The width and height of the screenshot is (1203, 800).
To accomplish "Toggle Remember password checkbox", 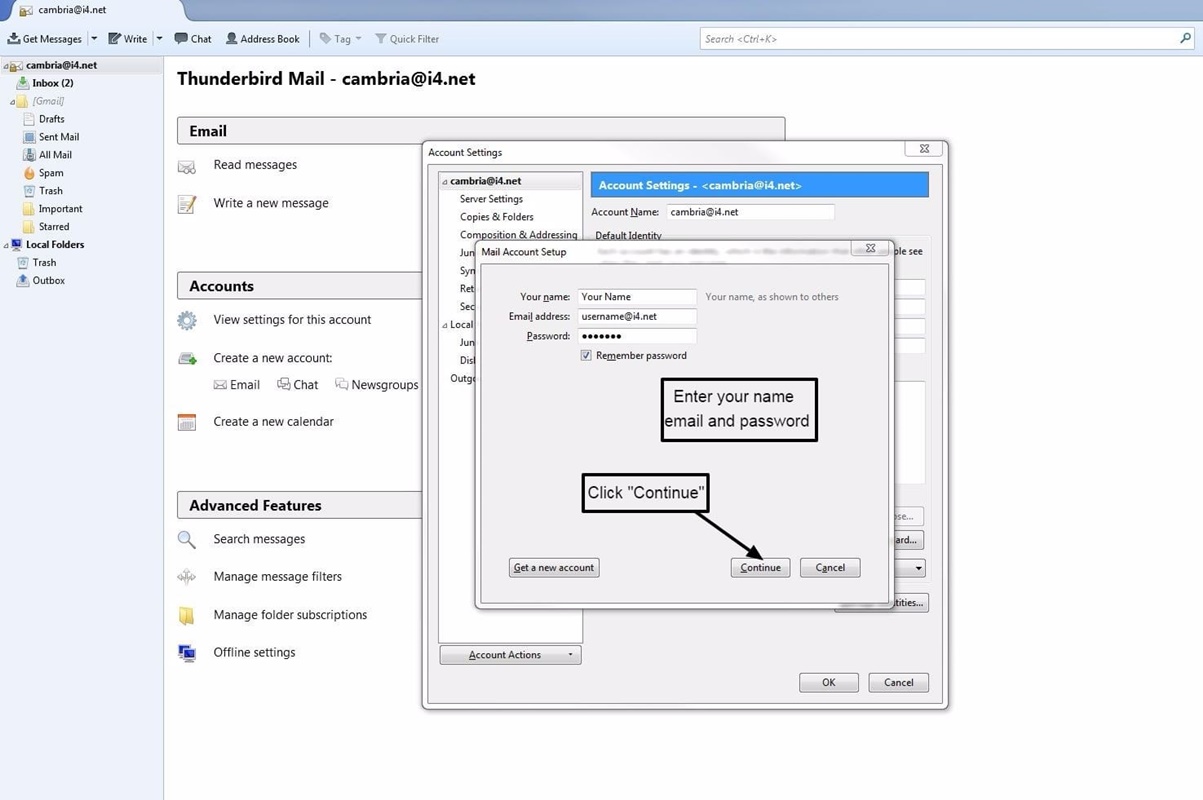I will tap(586, 356).
